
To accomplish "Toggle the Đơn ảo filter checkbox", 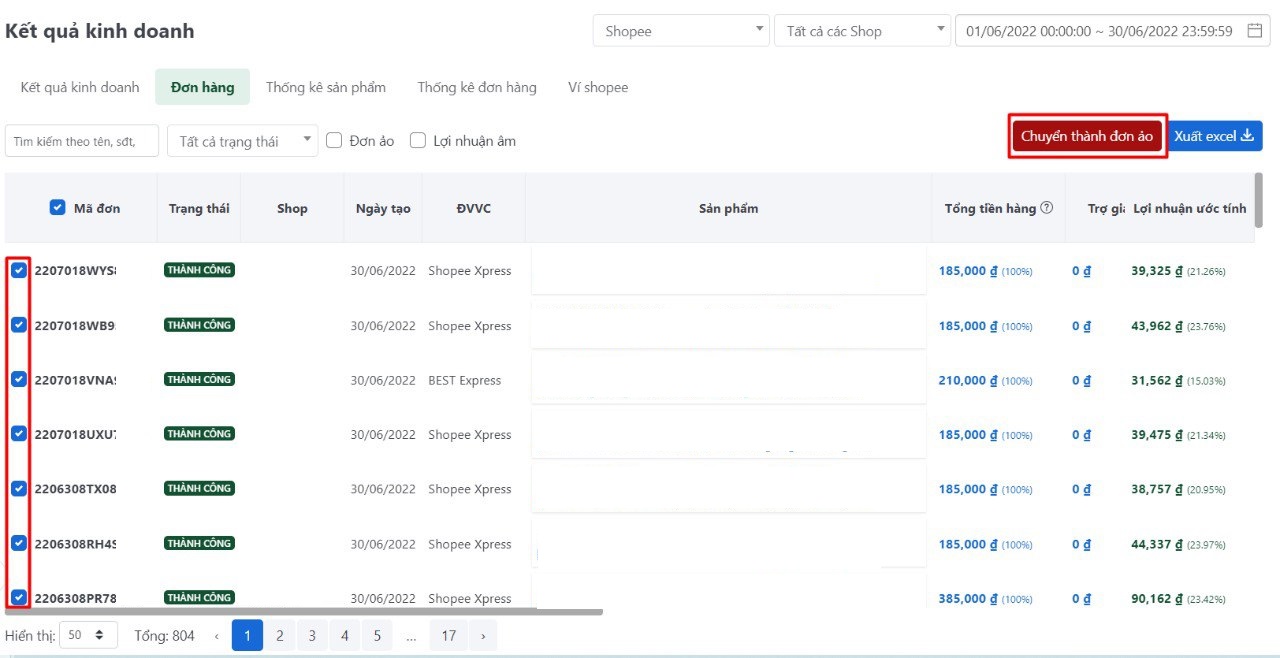I will [335, 141].
